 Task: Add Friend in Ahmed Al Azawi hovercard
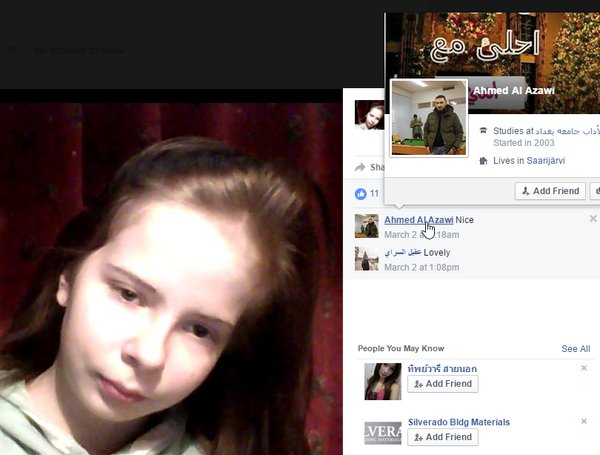point(550,191)
